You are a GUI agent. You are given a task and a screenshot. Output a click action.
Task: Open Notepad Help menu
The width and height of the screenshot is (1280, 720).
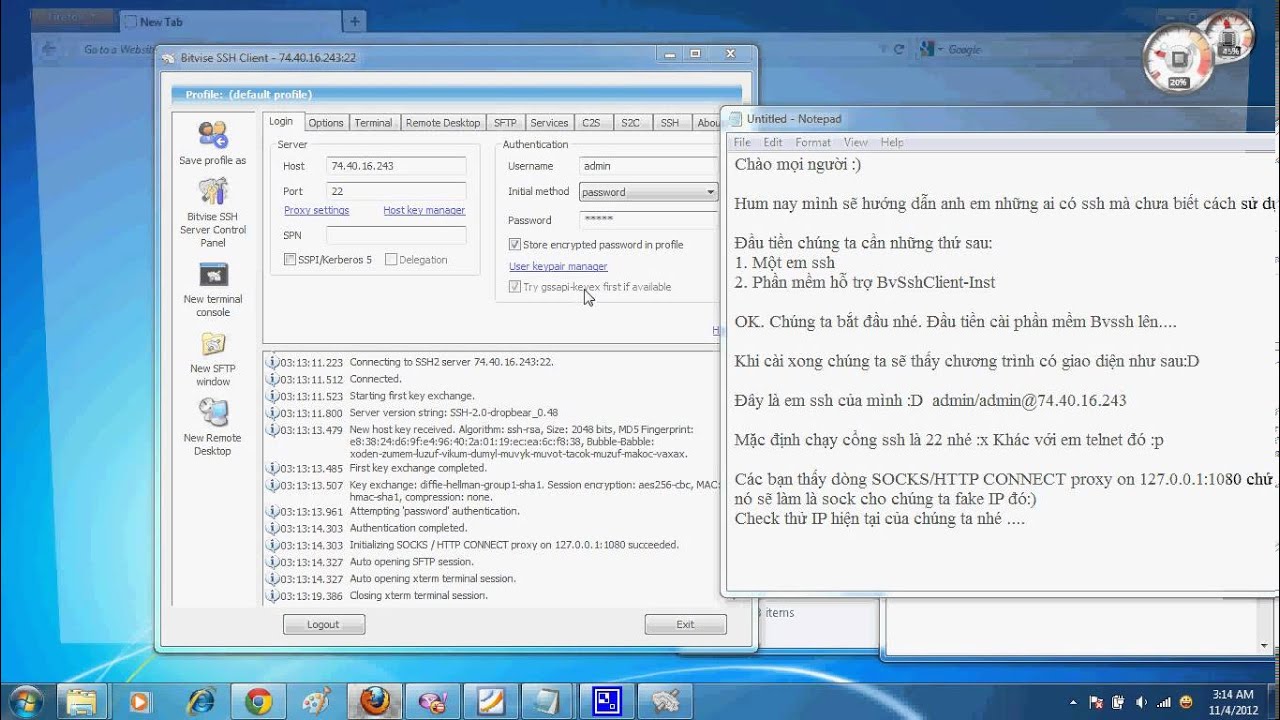click(892, 142)
